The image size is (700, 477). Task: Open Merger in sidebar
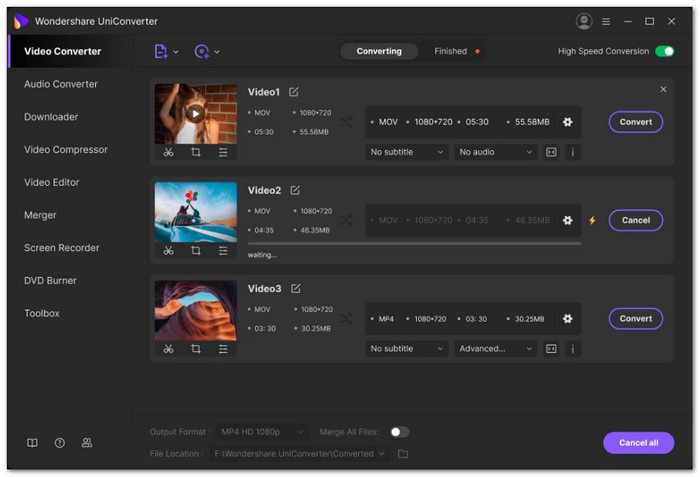[40, 215]
